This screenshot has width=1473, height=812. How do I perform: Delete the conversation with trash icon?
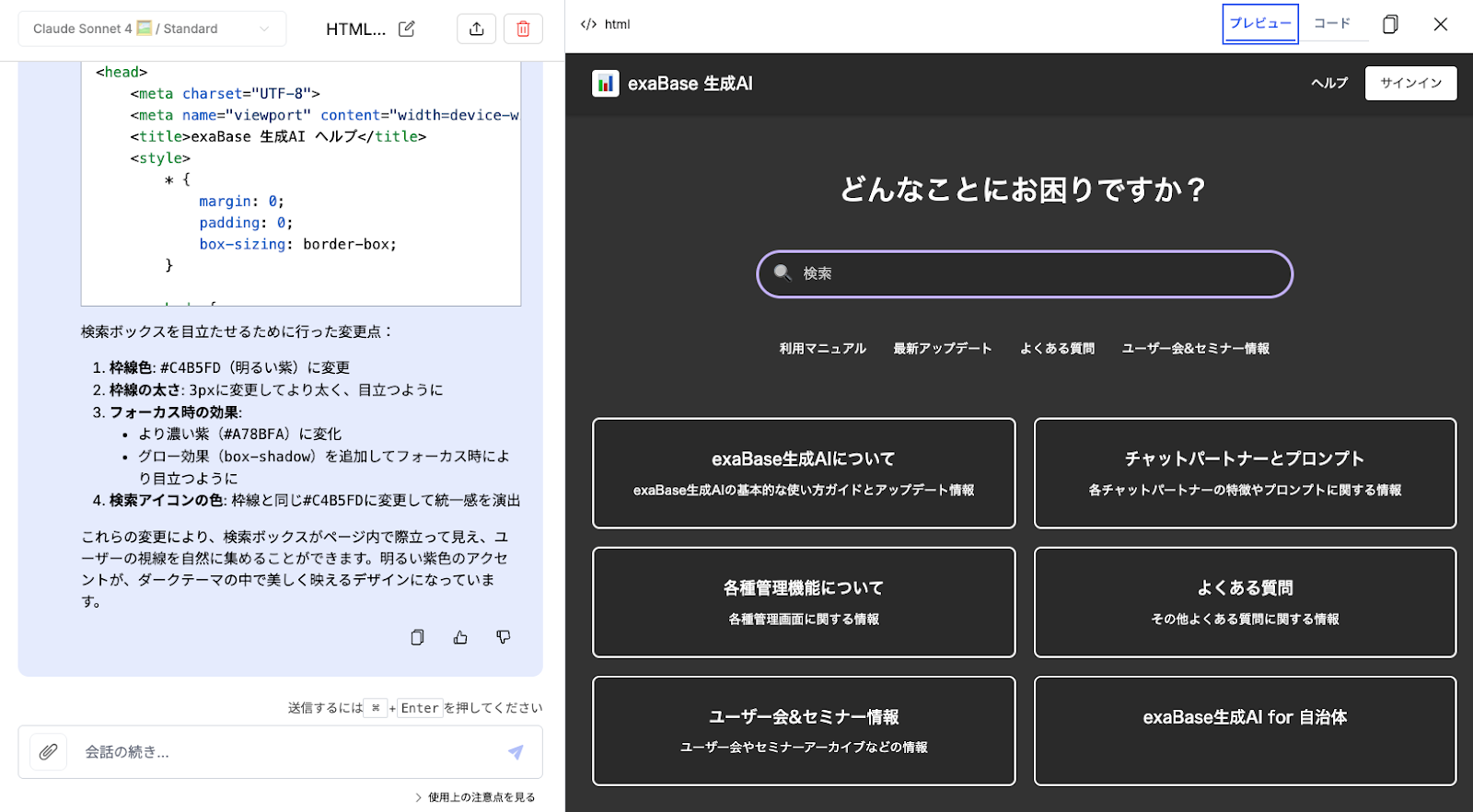click(523, 29)
